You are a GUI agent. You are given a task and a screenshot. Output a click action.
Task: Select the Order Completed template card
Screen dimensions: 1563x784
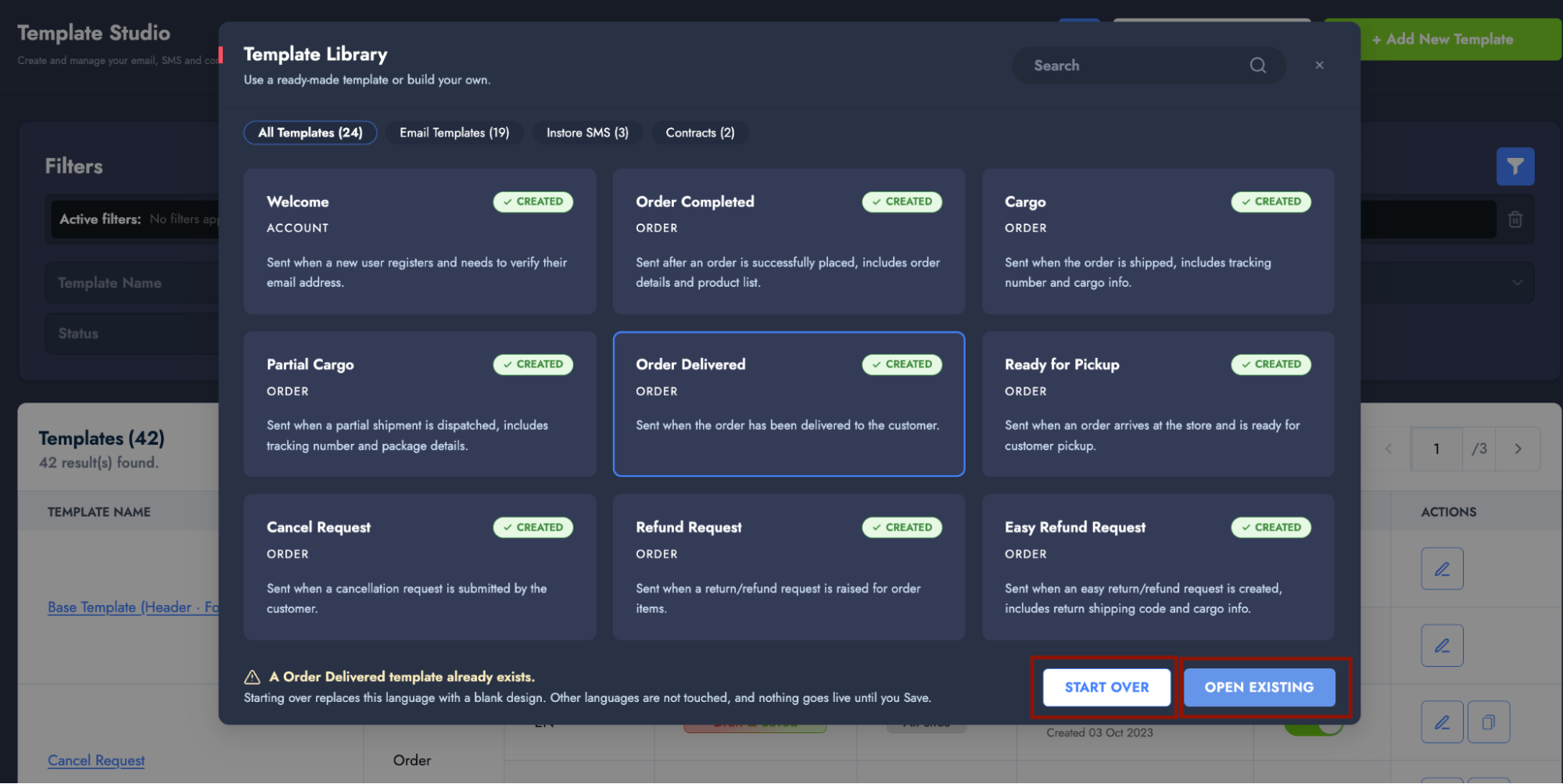tap(789, 242)
